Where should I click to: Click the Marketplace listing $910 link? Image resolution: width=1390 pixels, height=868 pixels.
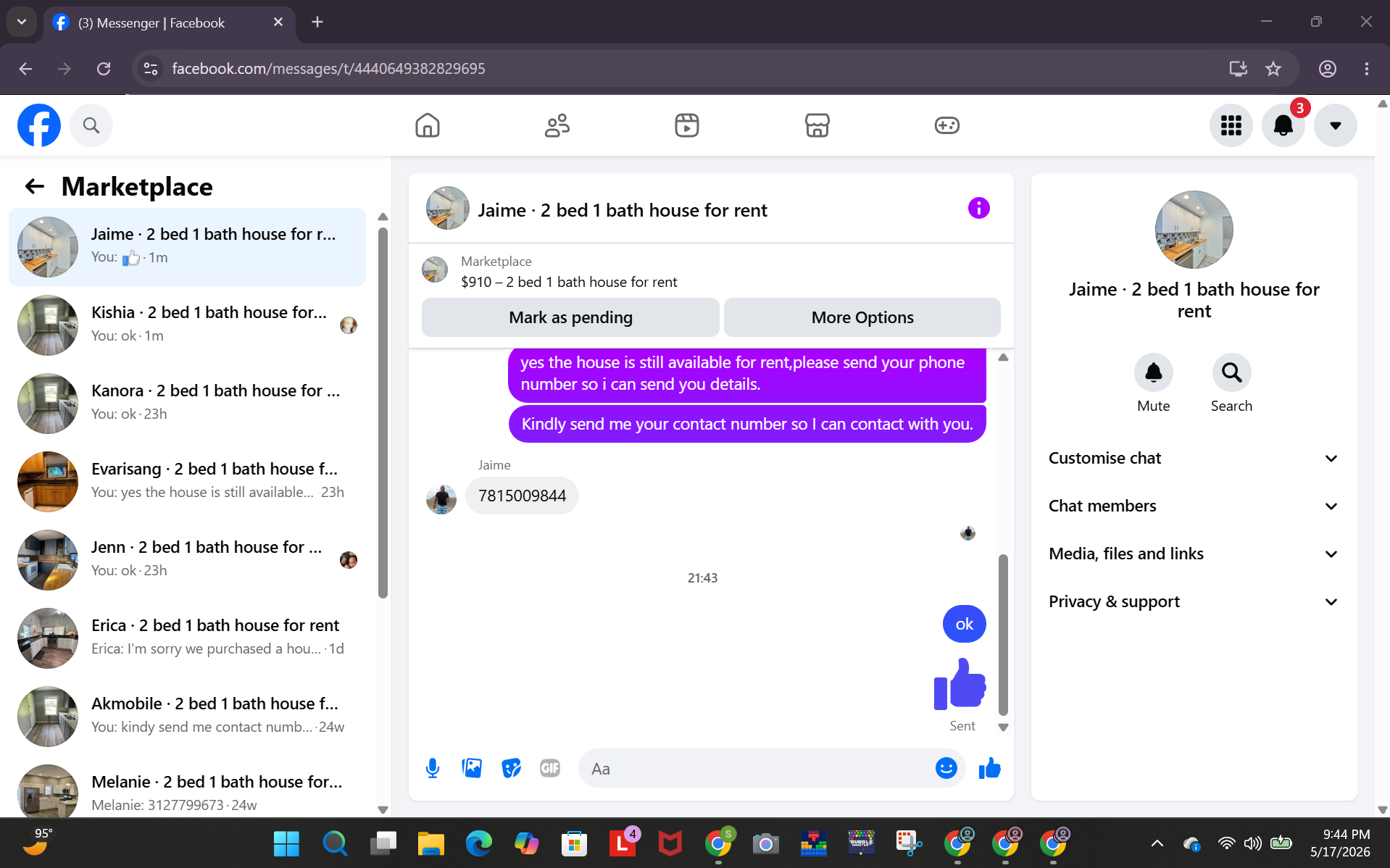pyautogui.click(x=569, y=282)
